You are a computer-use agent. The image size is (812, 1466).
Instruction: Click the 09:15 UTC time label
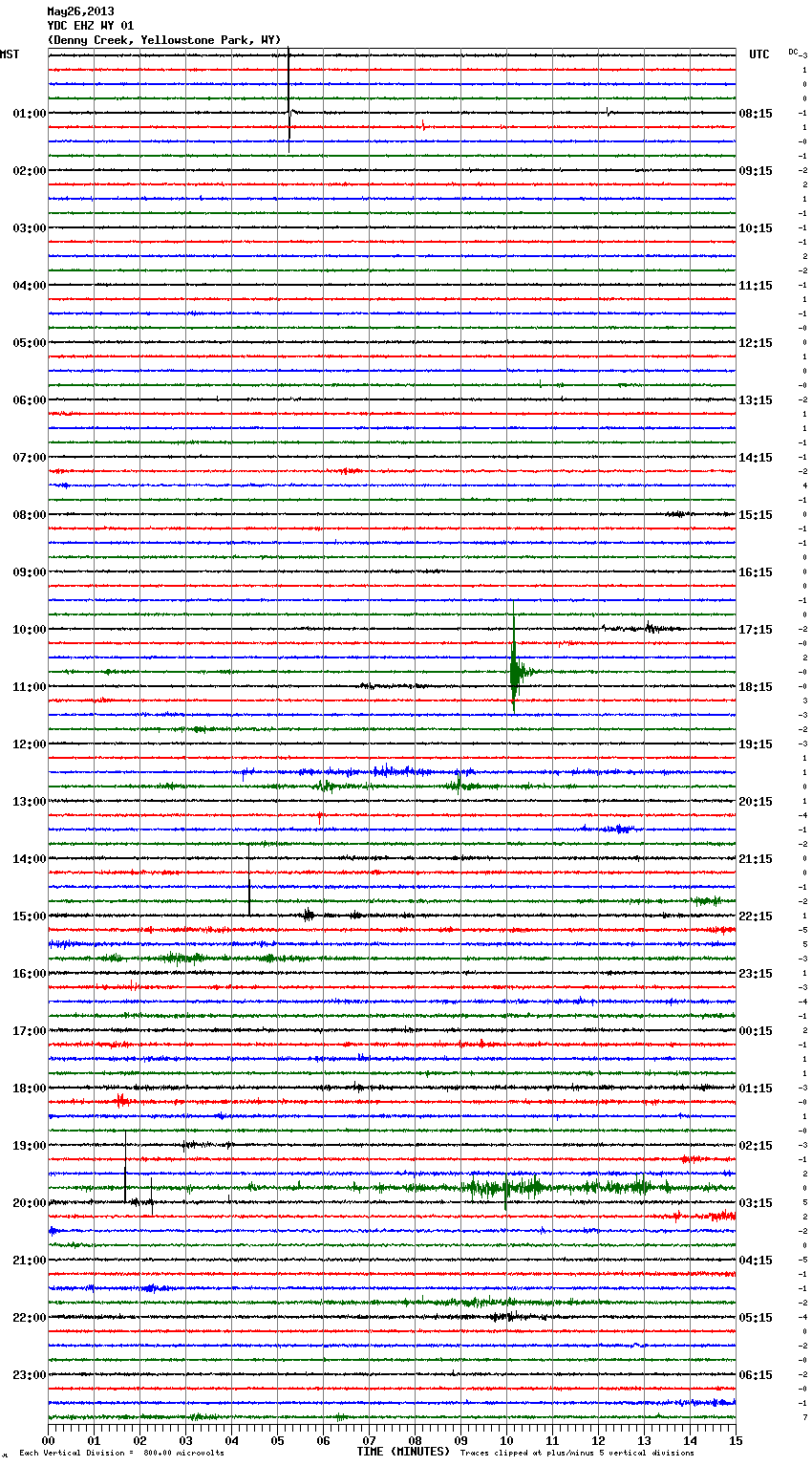[x=756, y=171]
